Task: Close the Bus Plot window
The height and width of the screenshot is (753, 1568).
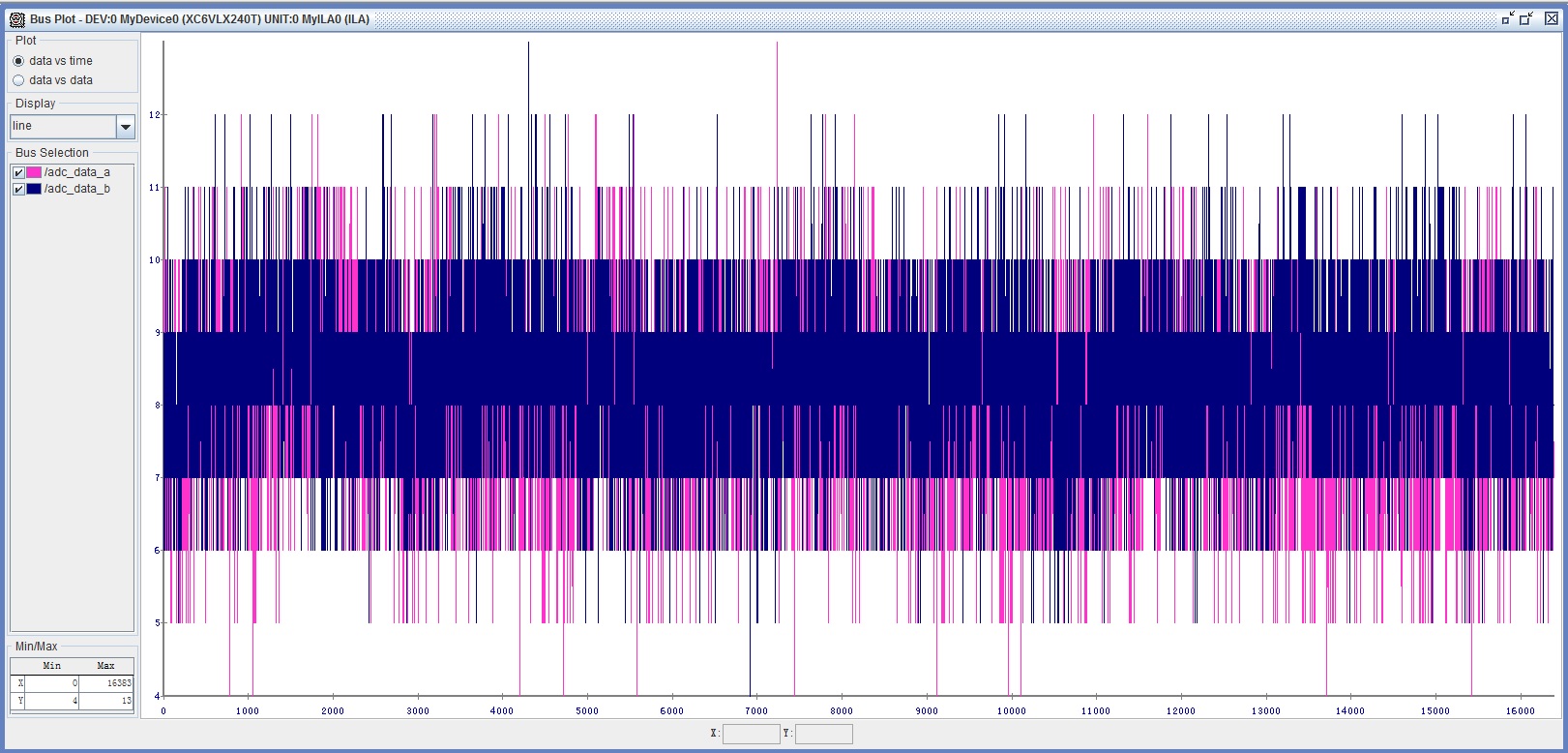Action: pyautogui.click(x=1551, y=18)
